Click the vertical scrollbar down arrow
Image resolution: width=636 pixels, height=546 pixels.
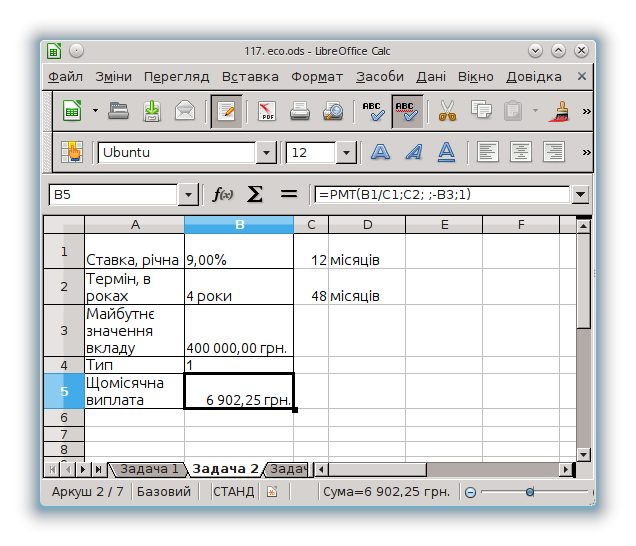tap(583, 454)
